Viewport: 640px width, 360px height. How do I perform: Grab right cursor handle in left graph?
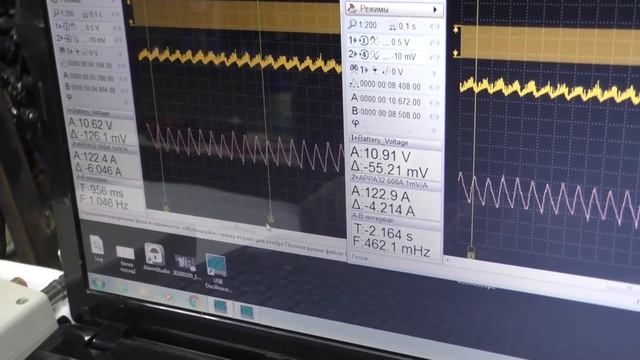point(270,220)
